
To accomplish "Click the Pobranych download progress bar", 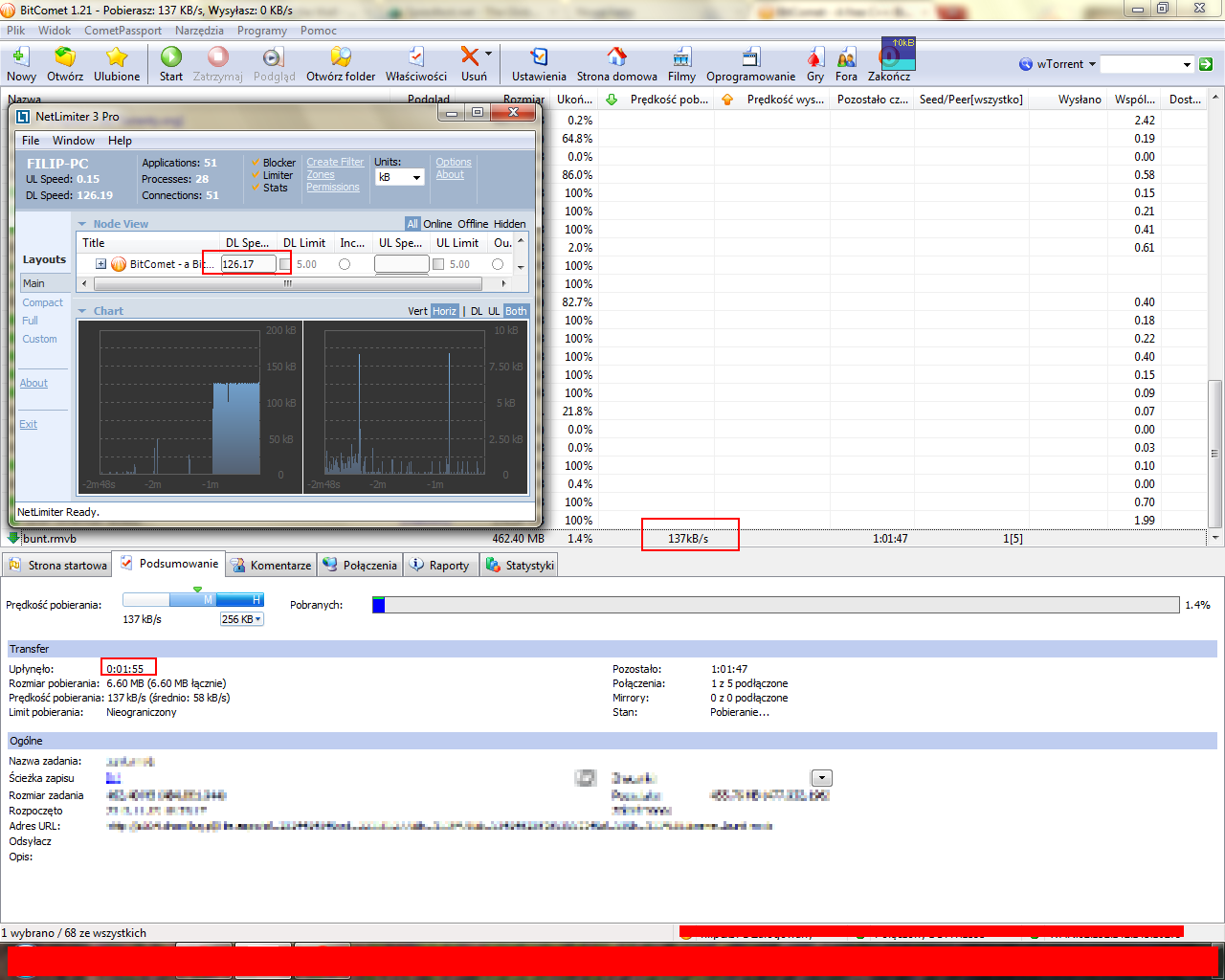I will 776,605.
